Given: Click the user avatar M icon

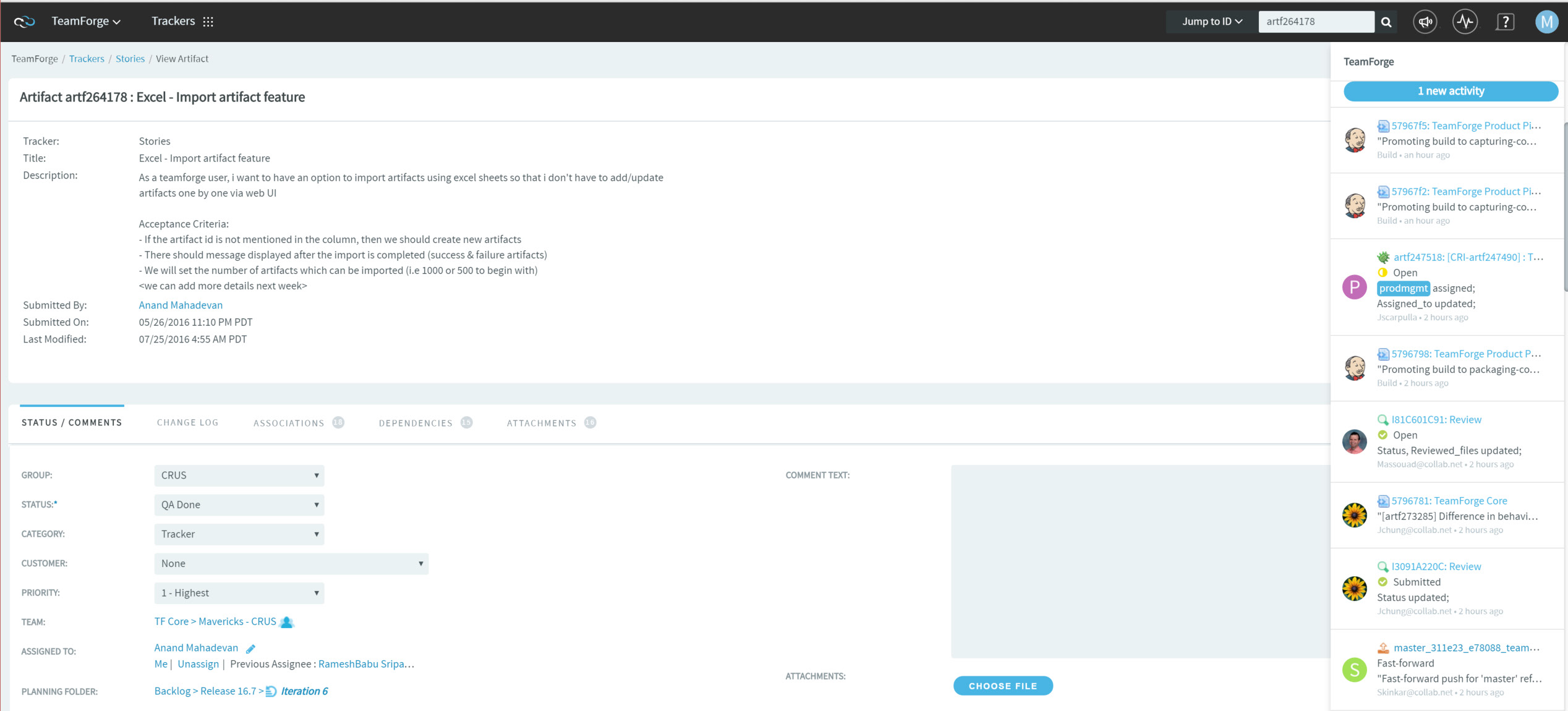Looking at the screenshot, I should [x=1546, y=22].
